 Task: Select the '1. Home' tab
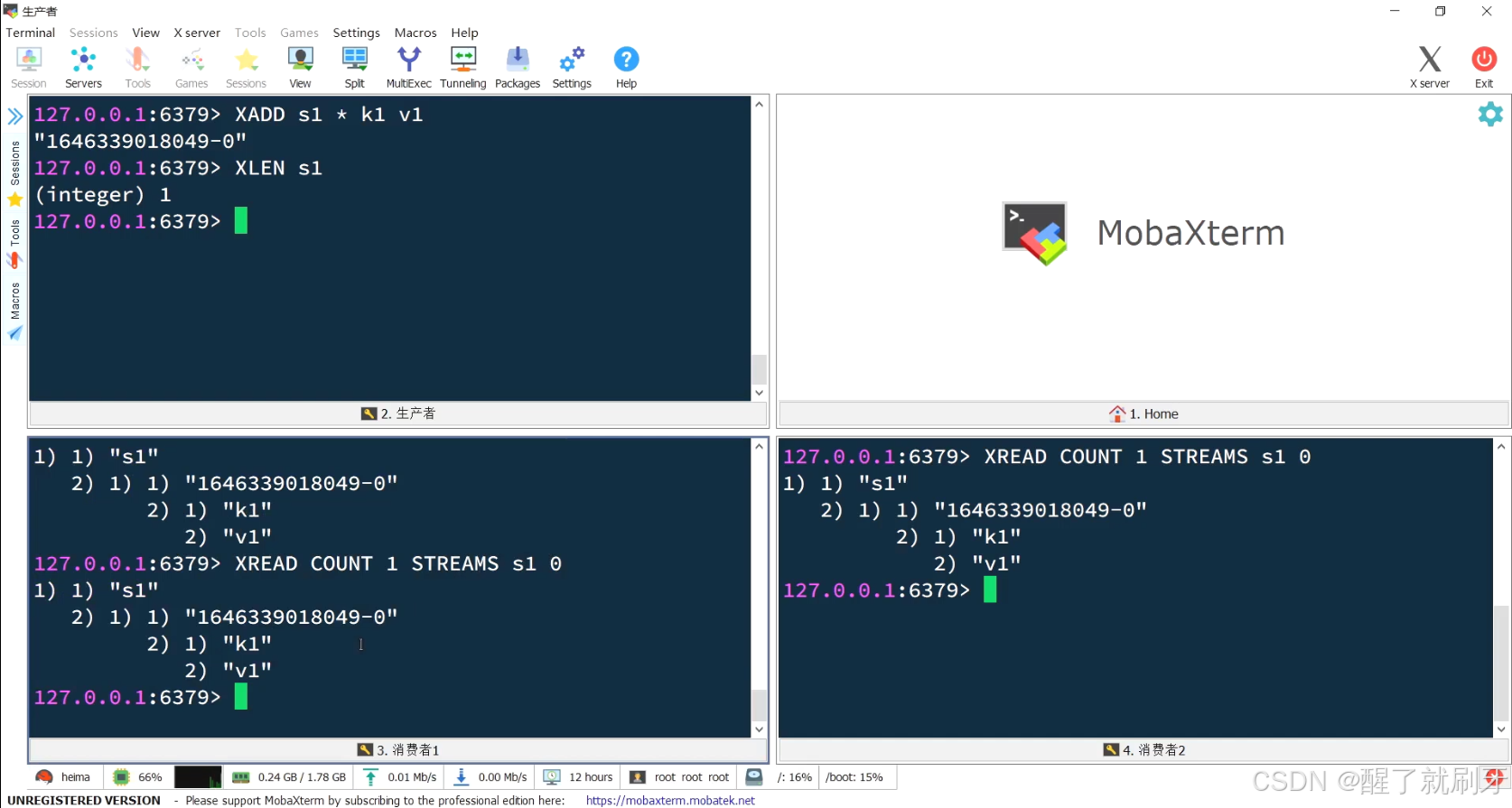[1144, 413]
